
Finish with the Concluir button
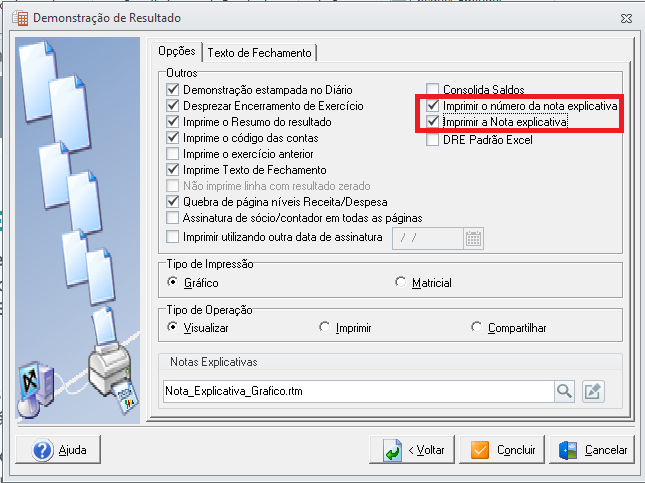502,450
